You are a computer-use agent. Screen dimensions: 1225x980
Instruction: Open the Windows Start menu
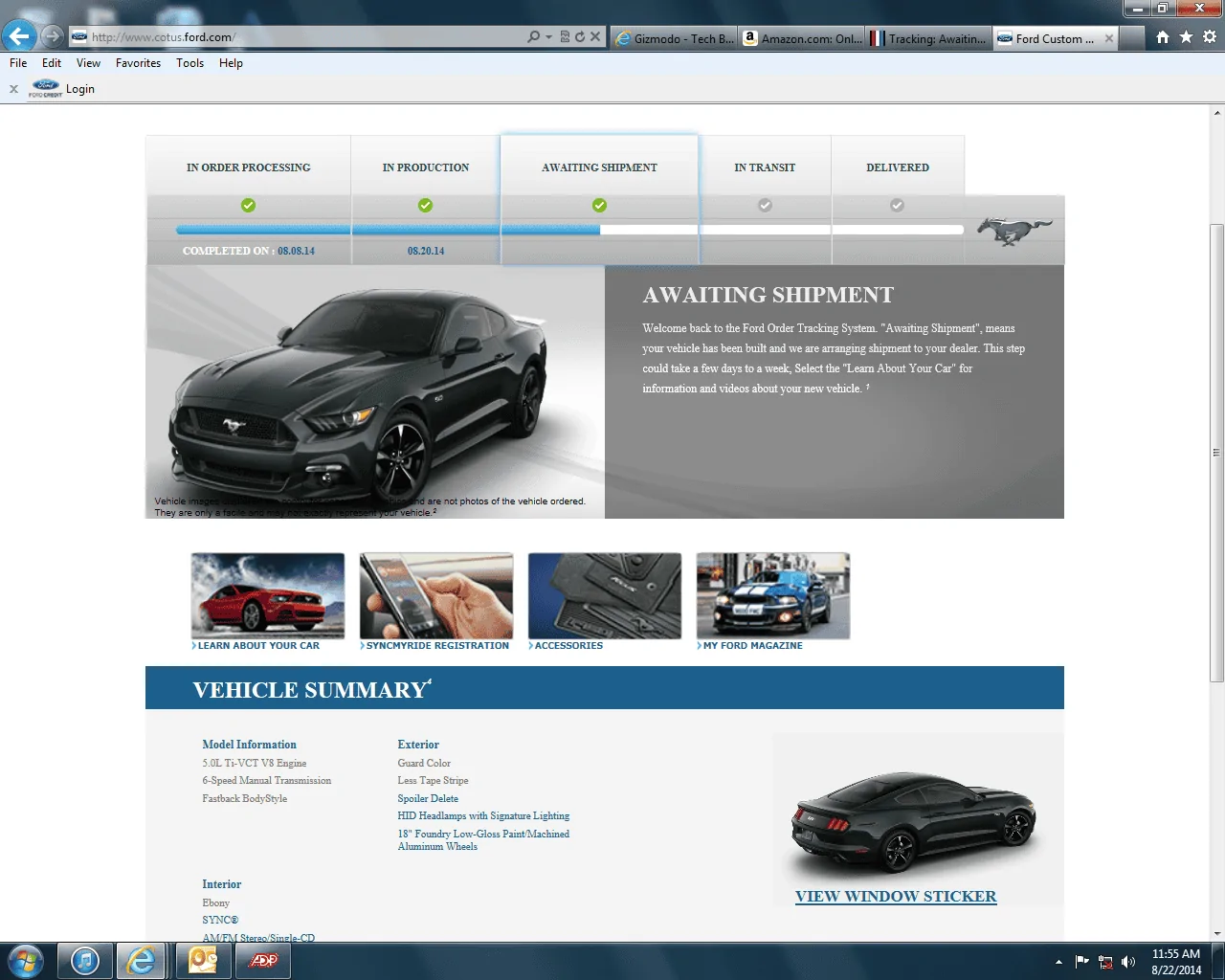pos(25,960)
